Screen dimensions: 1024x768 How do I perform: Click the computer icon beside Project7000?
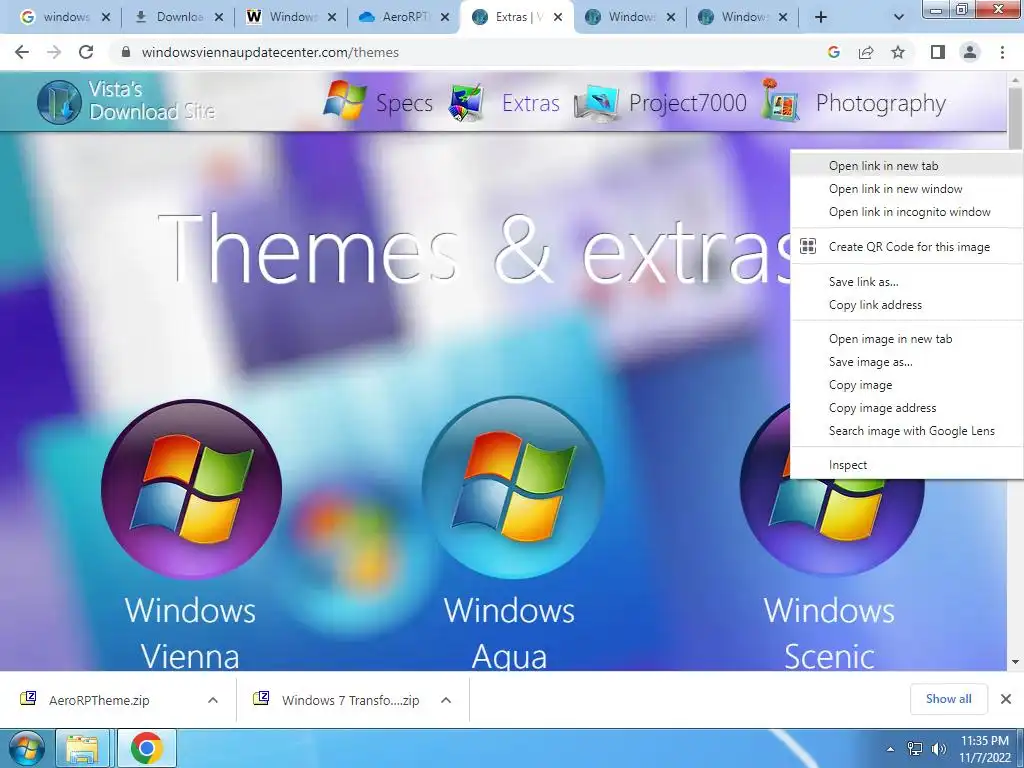(x=597, y=103)
